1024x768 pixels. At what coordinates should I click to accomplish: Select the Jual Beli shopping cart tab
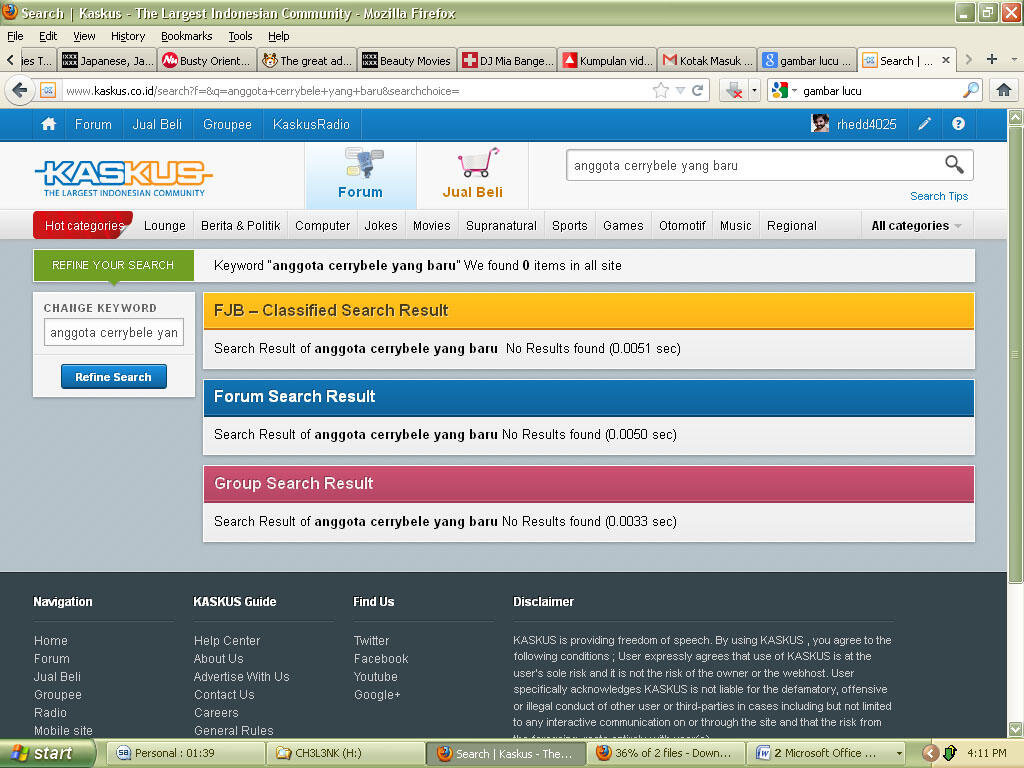click(473, 174)
